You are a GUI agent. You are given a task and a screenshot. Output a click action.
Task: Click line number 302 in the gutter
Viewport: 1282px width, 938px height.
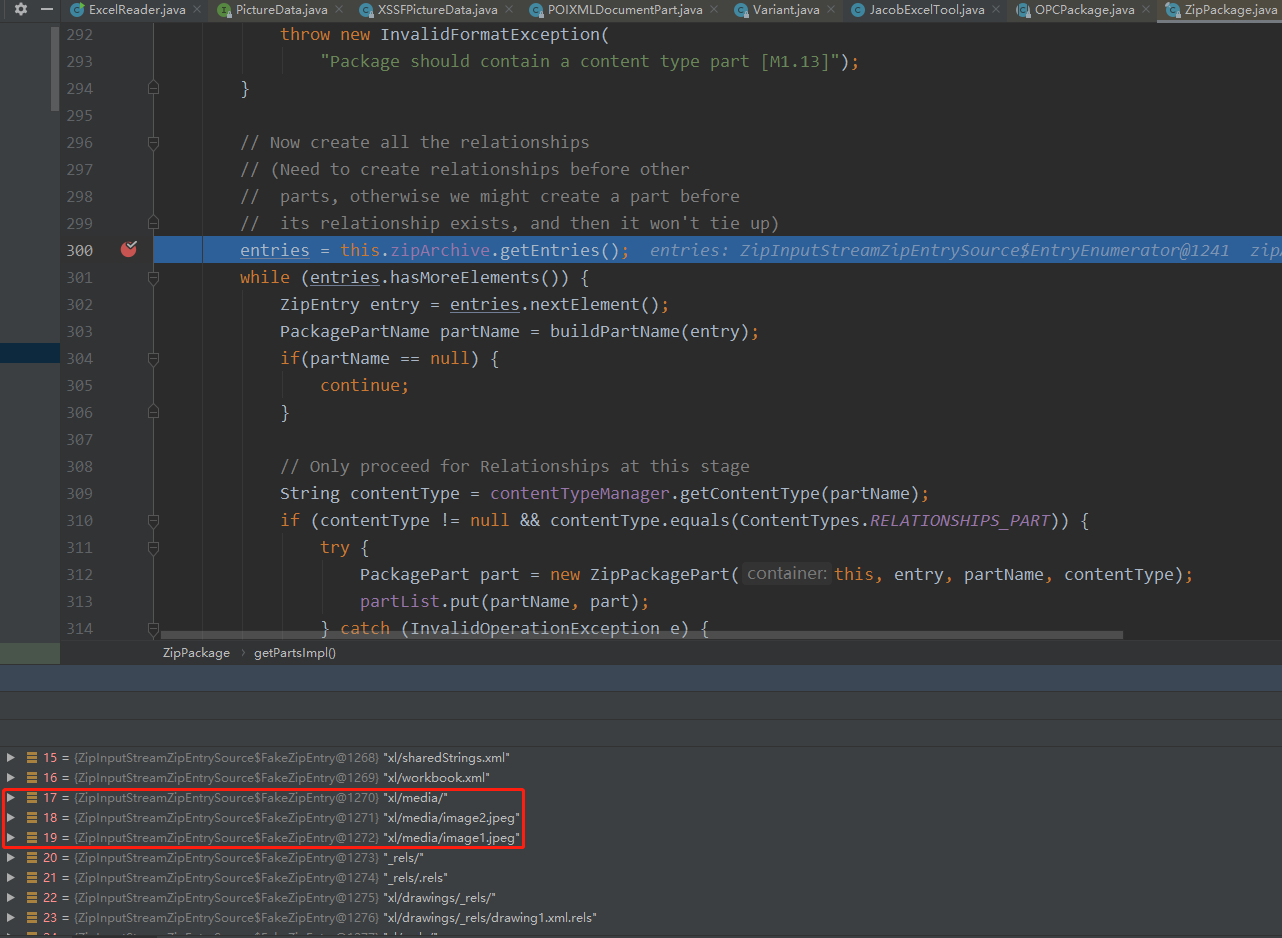pyautogui.click(x=79, y=304)
